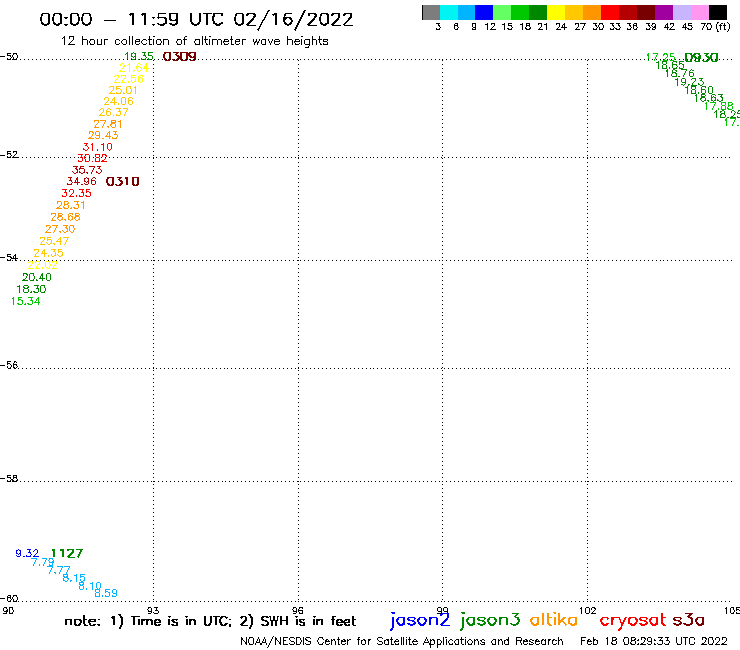Click the wave height value 26.37
The height and width of the screenshot is (650, 740).
[113, 112]
